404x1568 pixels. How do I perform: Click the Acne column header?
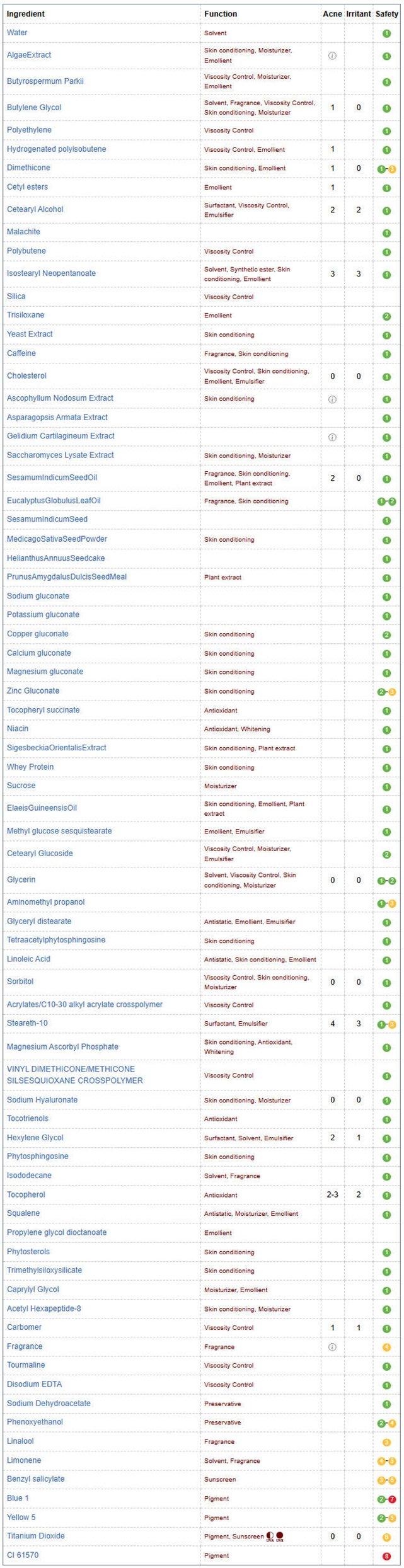point(332,14)
